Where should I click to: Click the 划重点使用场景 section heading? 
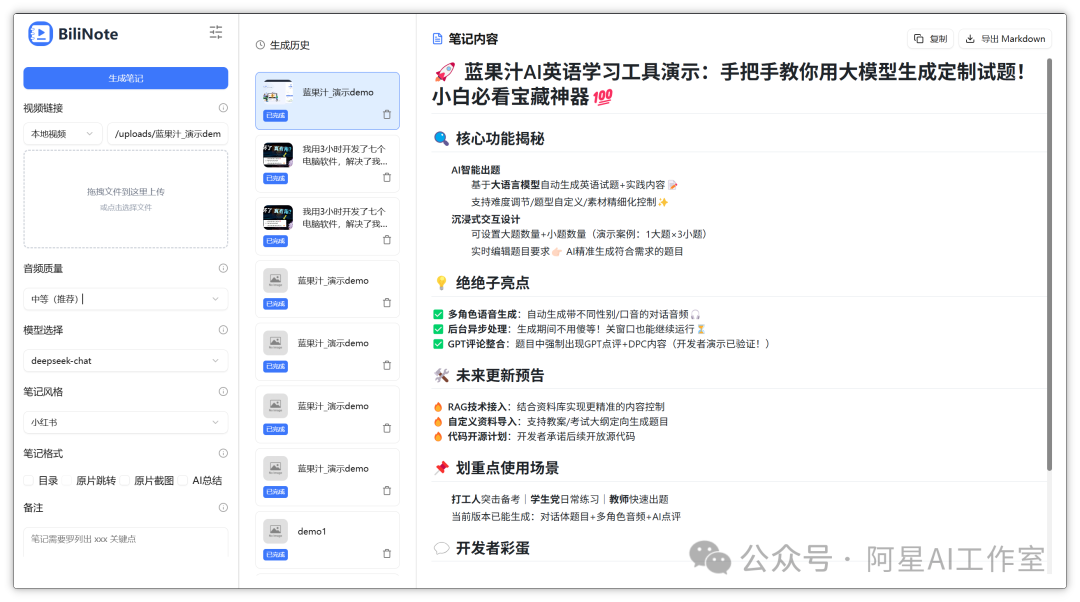pos(507,468)
